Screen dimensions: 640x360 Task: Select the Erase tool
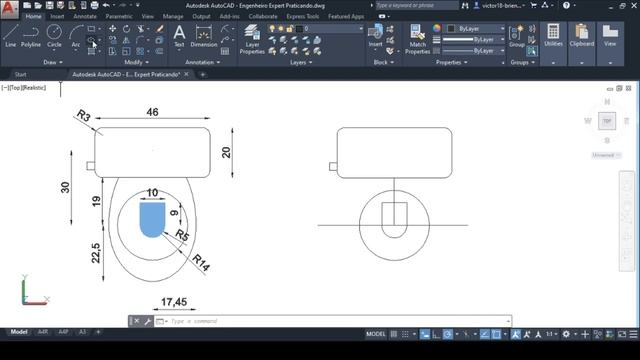(160, 29)
